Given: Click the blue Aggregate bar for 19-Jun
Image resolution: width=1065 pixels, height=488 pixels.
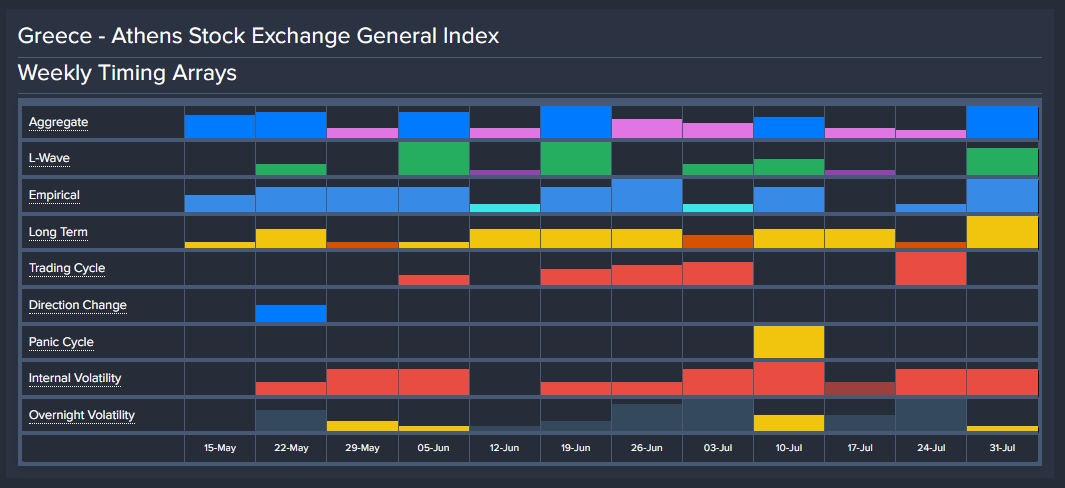Looking at the screenshot, I should (x=576, y=122).
